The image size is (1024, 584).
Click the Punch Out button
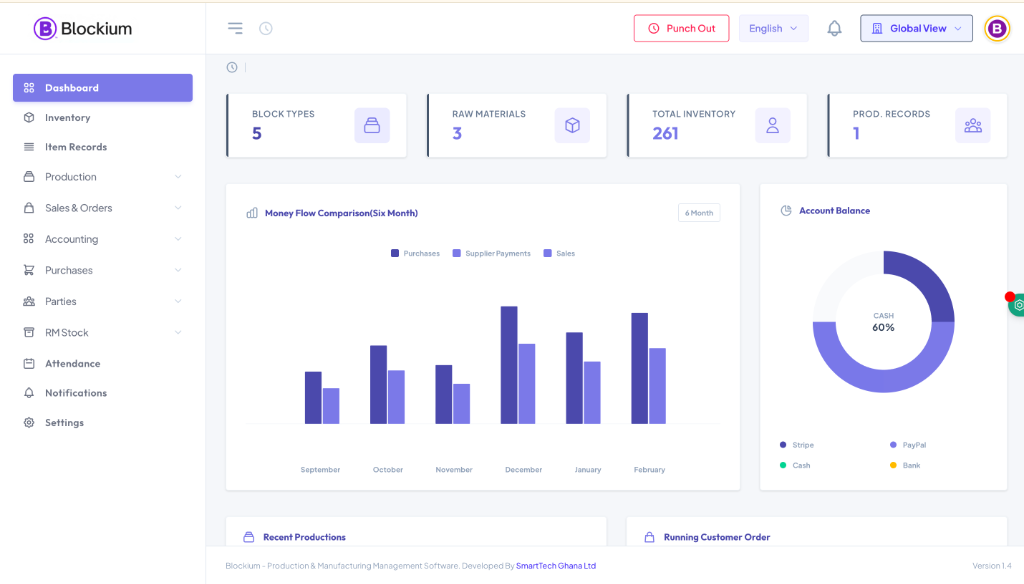point(681,28)
